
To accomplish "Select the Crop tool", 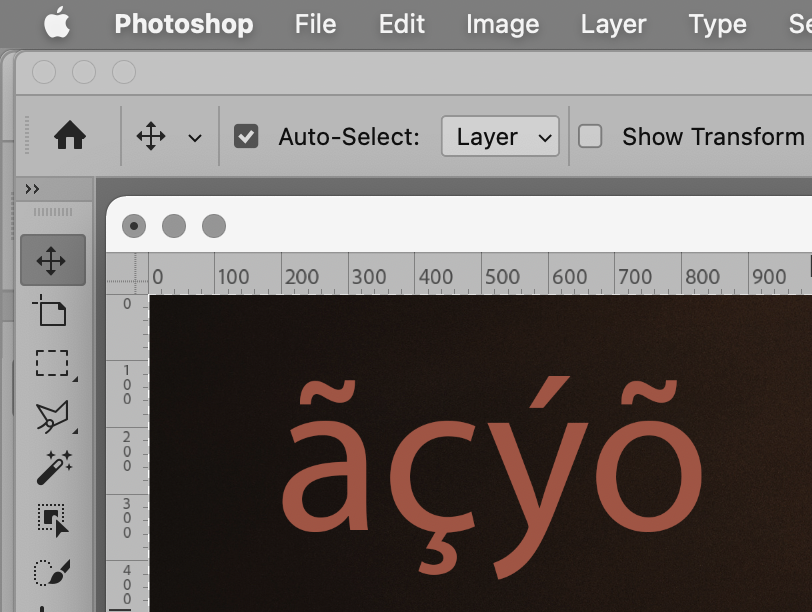I will (x=52, y=311).
